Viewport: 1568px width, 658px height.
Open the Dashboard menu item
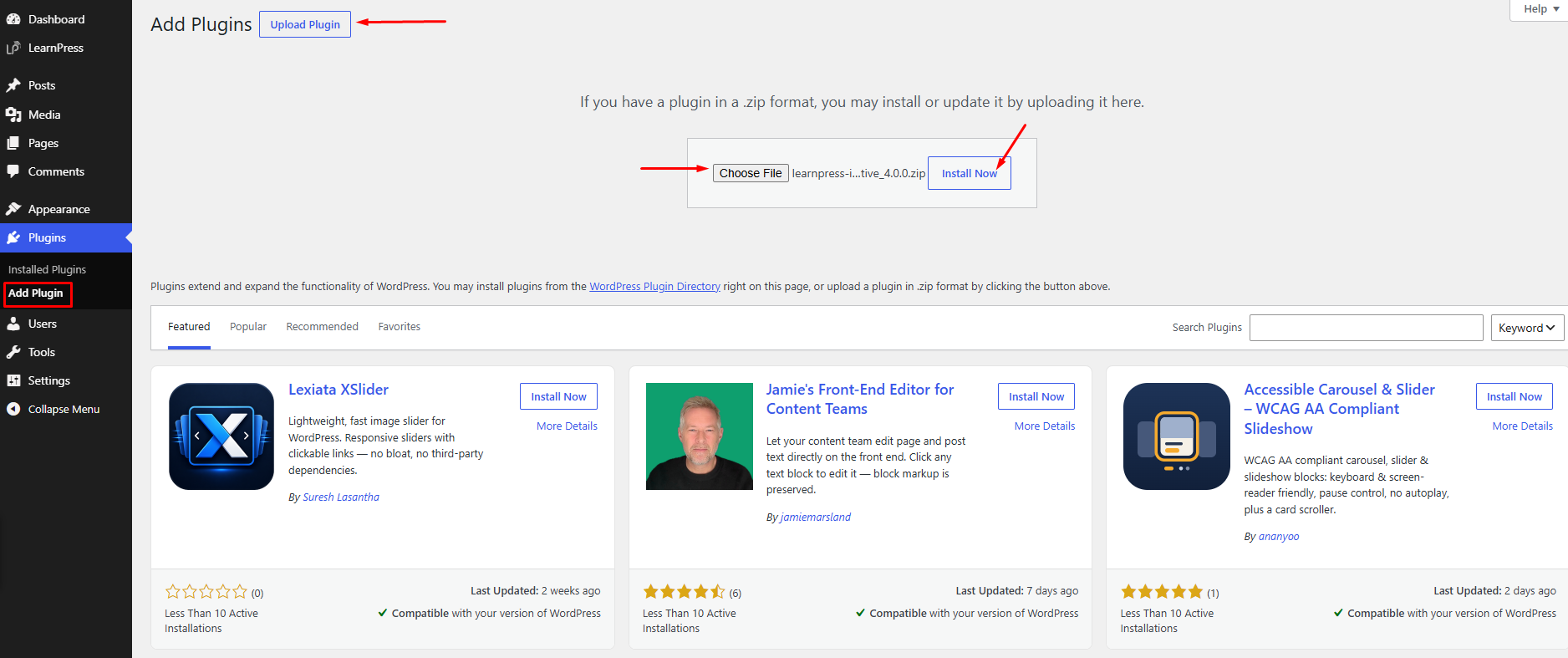click(66, 19)
